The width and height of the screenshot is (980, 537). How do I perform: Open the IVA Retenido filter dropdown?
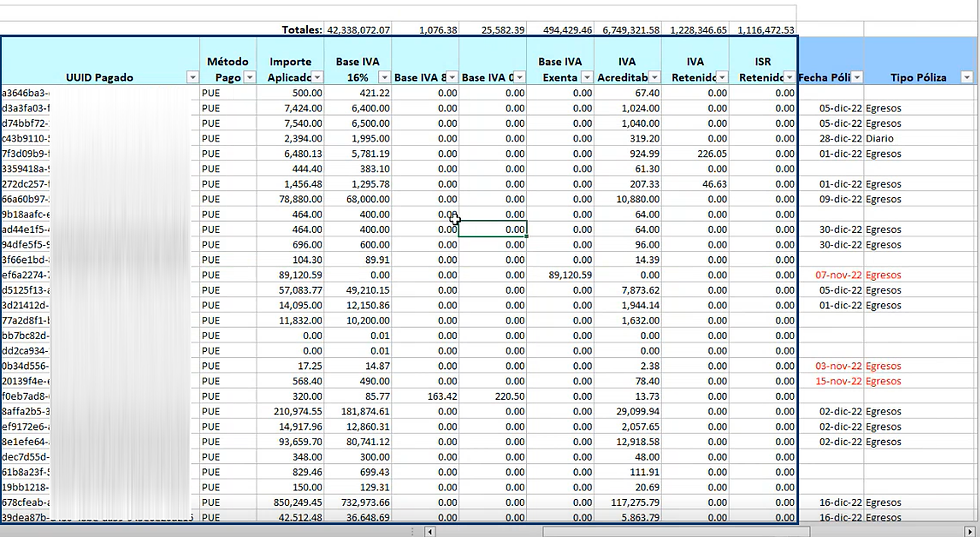pos(722,78)
